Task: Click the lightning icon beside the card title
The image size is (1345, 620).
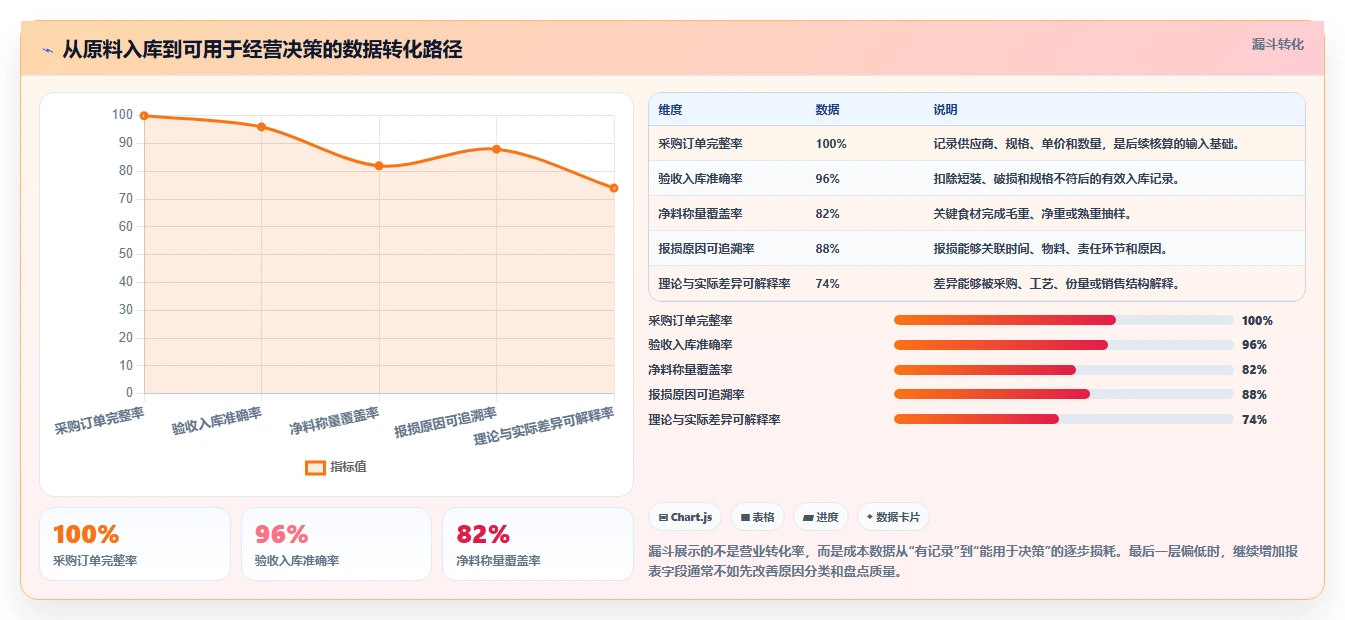Action: point(47,50)
